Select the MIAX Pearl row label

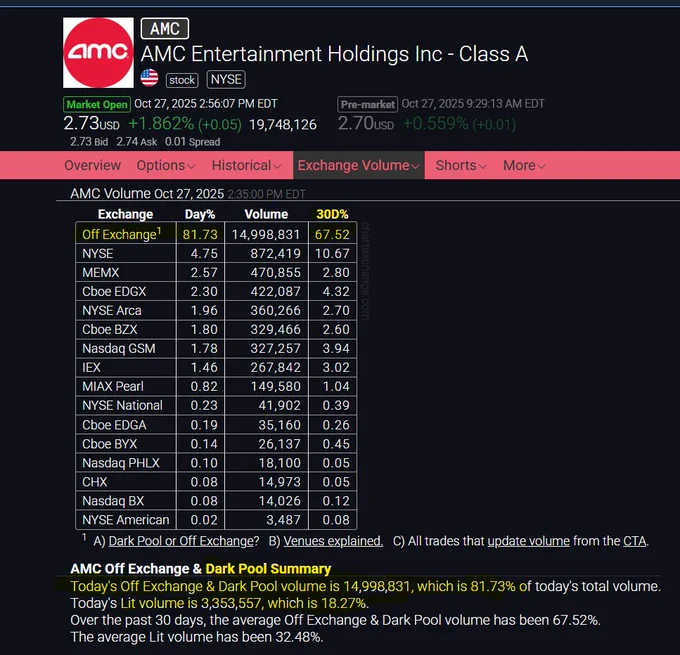pyautogui.click(x=113, y=386)
